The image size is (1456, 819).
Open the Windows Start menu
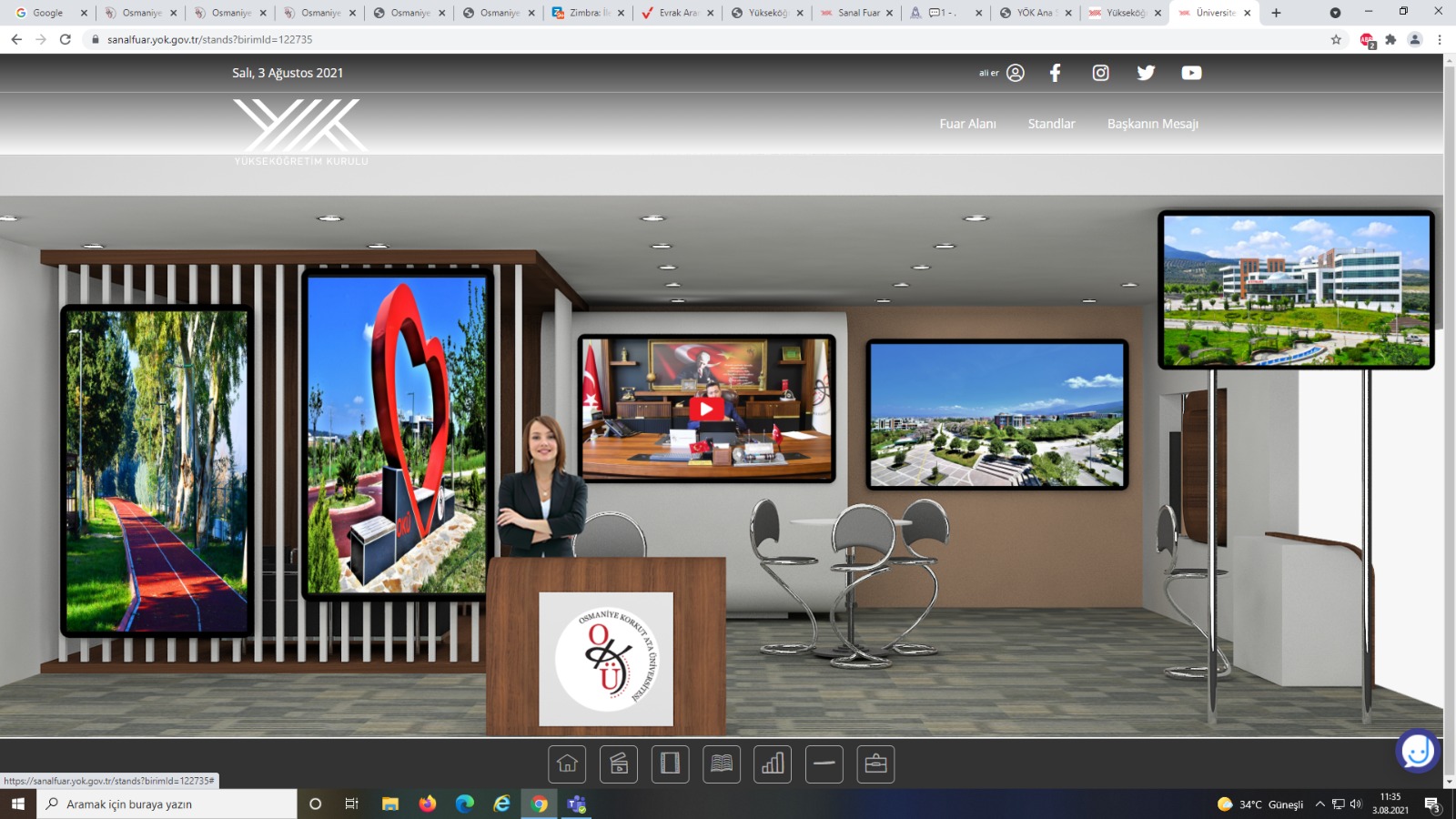pyautogui.click(x=18, y=804)
